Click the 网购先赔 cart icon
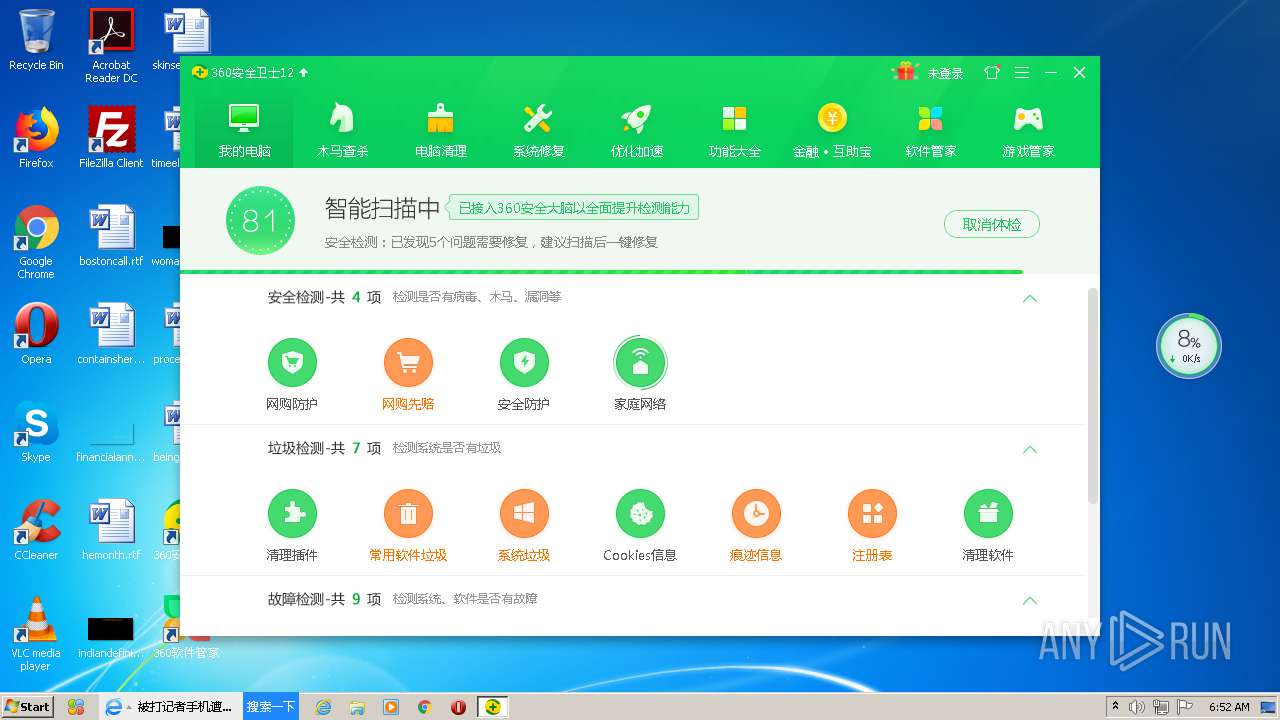 coord(408,362)
